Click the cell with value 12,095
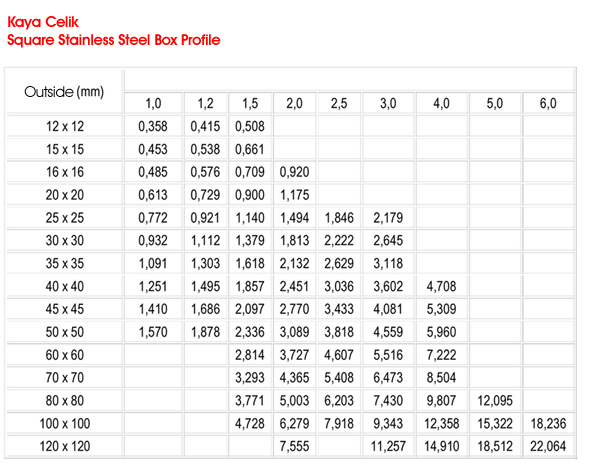 pos(495,400)
